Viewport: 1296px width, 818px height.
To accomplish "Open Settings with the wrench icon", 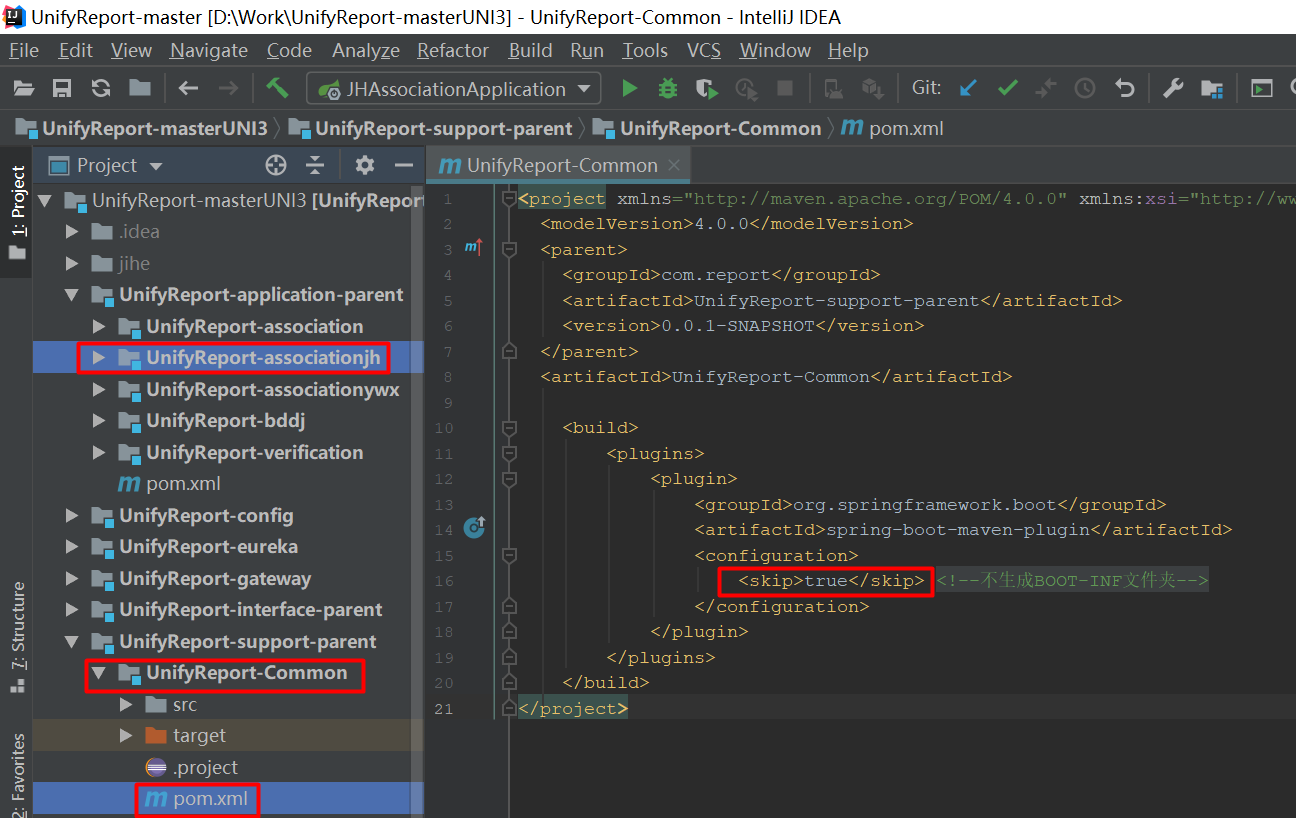I will point(1173,89).
